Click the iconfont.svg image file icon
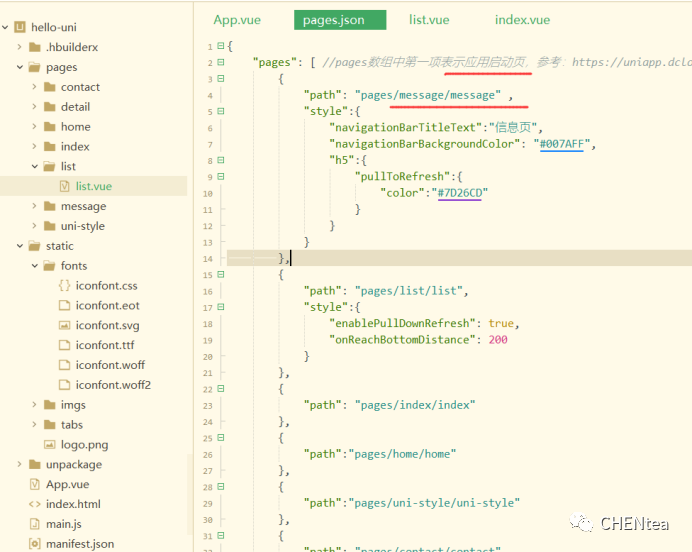692x552 pixels. click(x=65, y=325)
